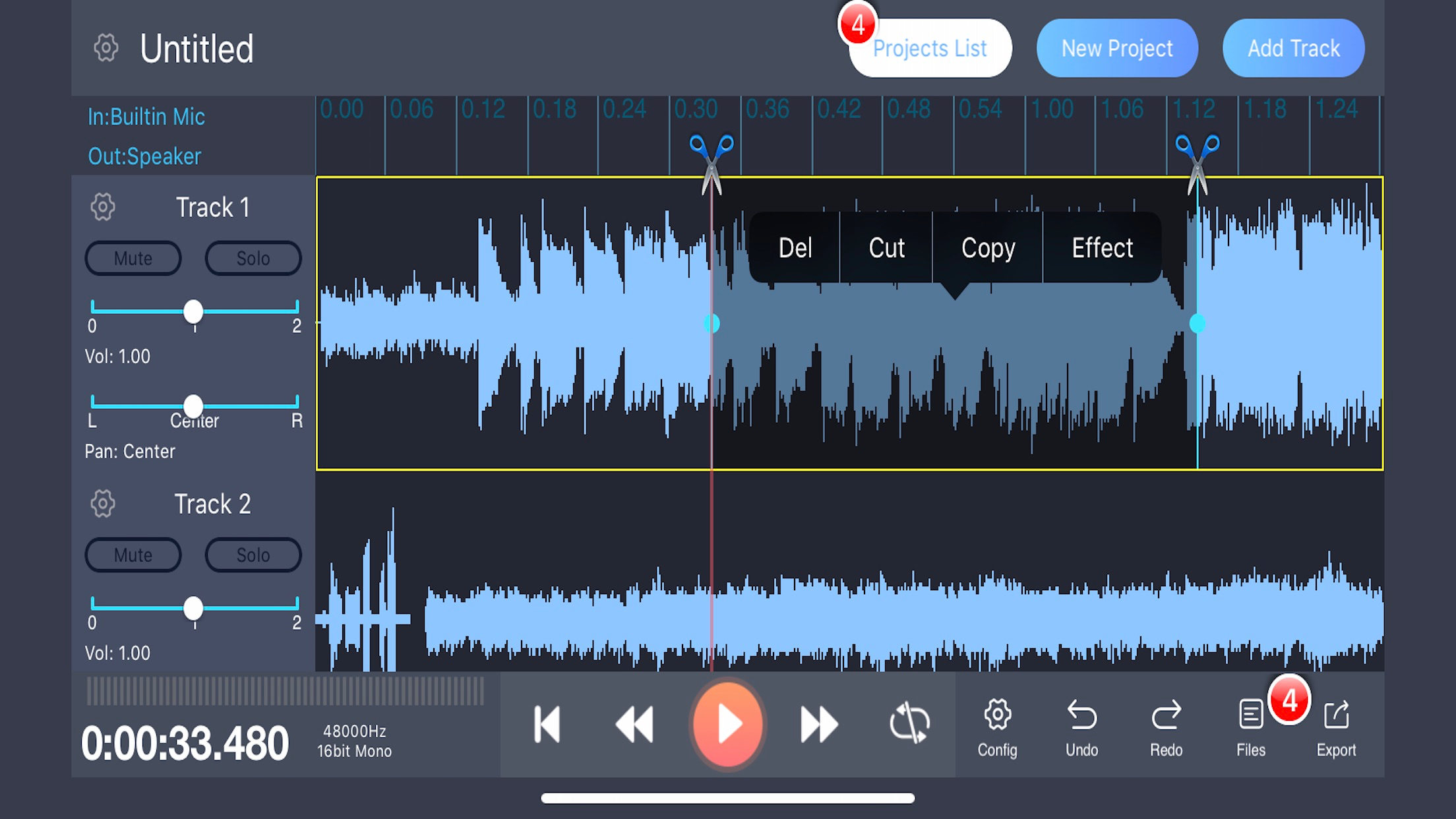Open the Projects List
The width and height of the screenshot is (1456, 819).
point(930,48)
